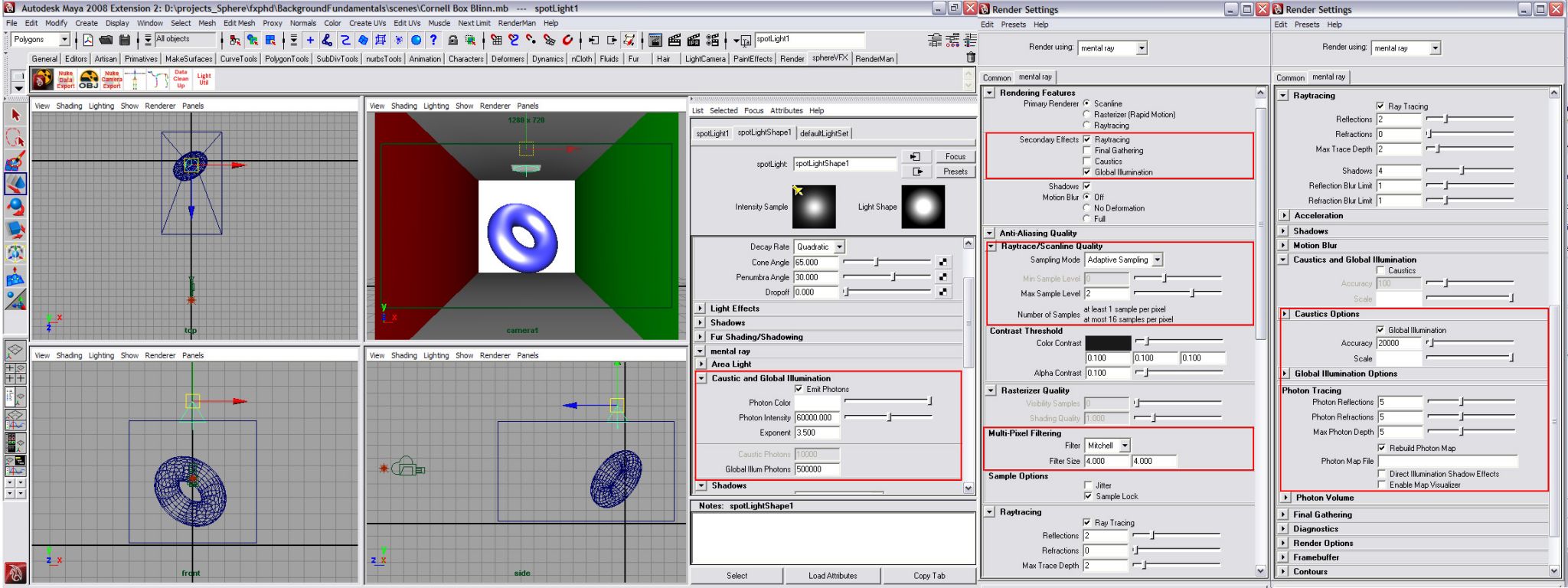Screen dimensions: 1568x588
Task: Select the Paint Selection tool in toolbox
Action: click(x=15, y=162)
